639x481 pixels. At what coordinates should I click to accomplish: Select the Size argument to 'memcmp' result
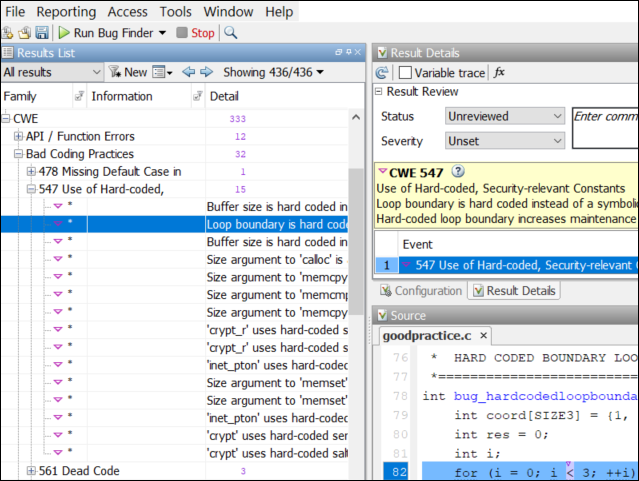click(x=175, y=295)
